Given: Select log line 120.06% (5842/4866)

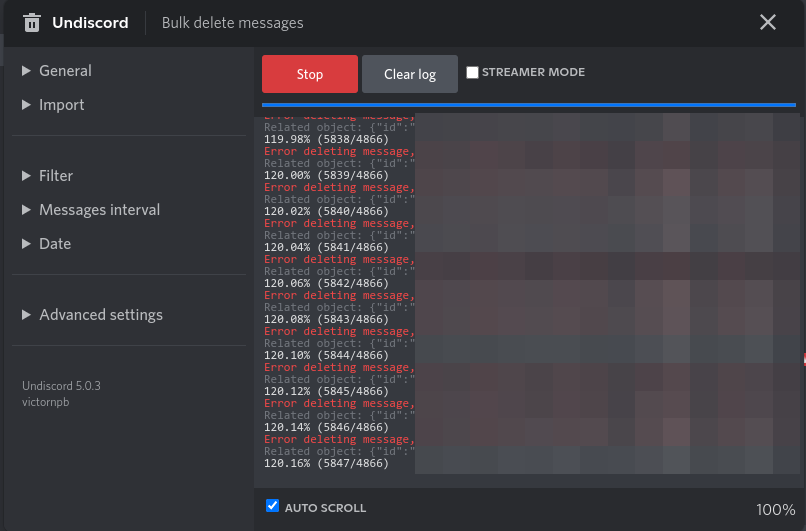Looking at the screenshot, I should tap(326, 283).
